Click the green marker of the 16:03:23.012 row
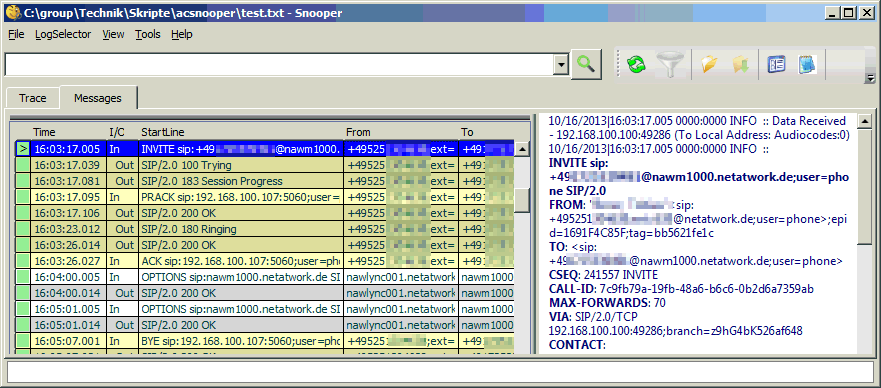The image size is (881, 388). coord(22,229)
